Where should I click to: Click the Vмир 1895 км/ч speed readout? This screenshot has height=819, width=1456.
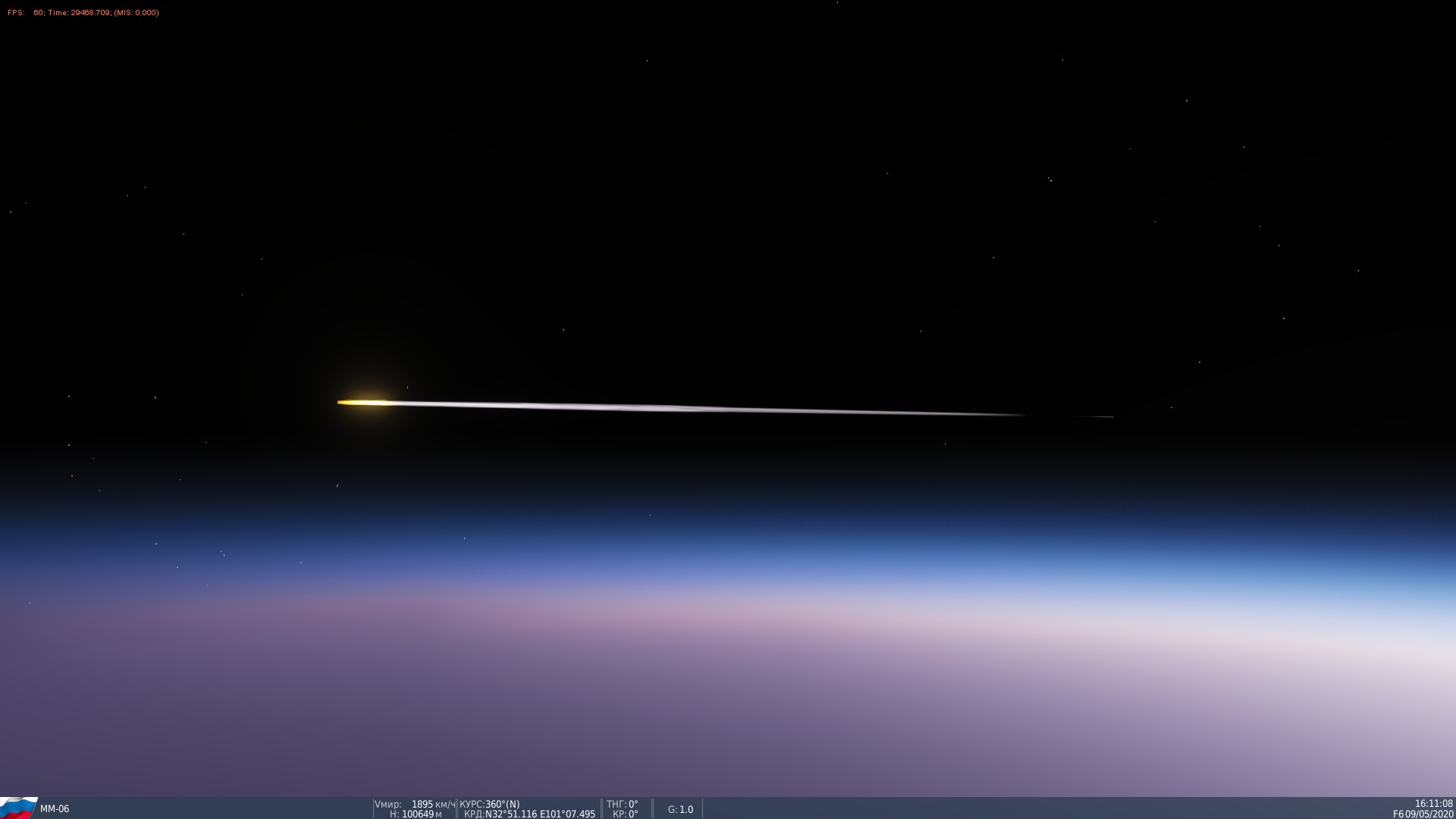pos(415,804)
